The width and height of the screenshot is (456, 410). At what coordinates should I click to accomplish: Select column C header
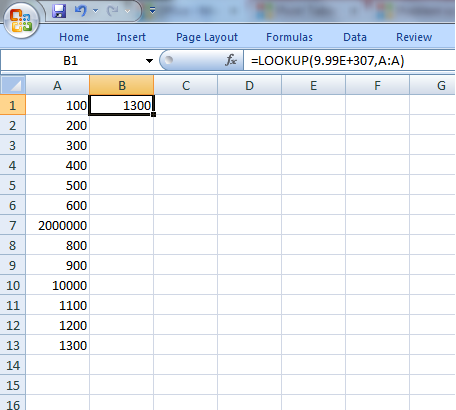click(186, 85)
